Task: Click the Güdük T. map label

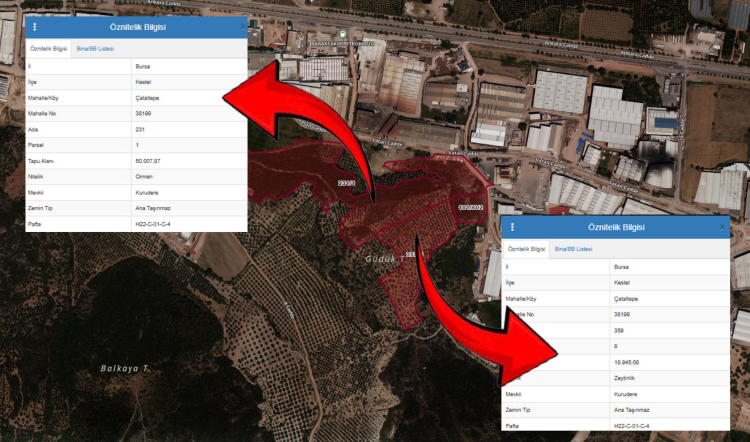Action: [382, 257]
